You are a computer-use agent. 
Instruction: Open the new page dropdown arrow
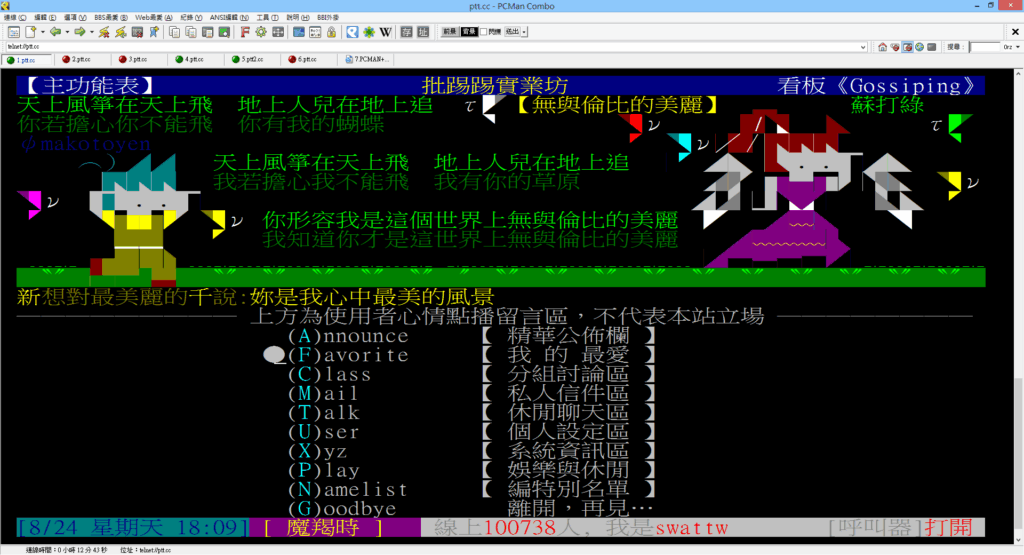click(42, 32)
